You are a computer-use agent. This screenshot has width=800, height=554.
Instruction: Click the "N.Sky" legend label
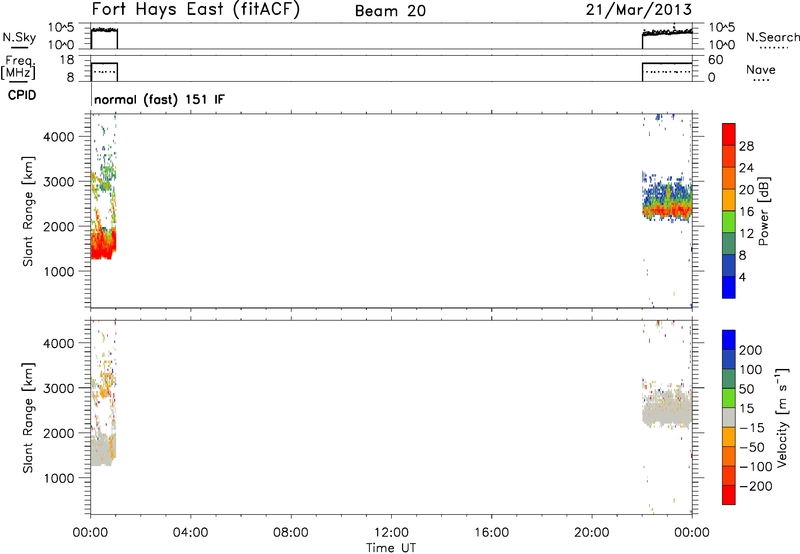(19, 37)
